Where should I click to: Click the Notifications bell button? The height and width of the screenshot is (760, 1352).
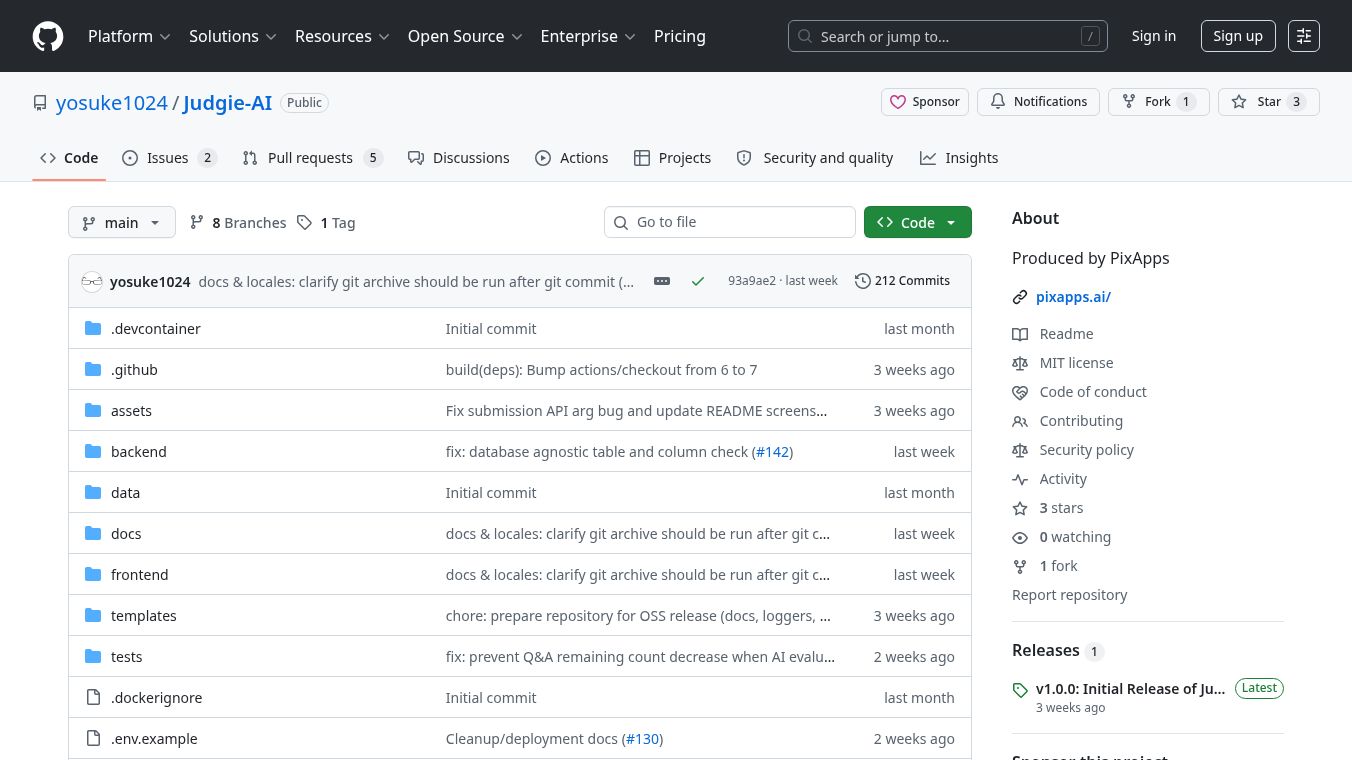click(1037, 102)
